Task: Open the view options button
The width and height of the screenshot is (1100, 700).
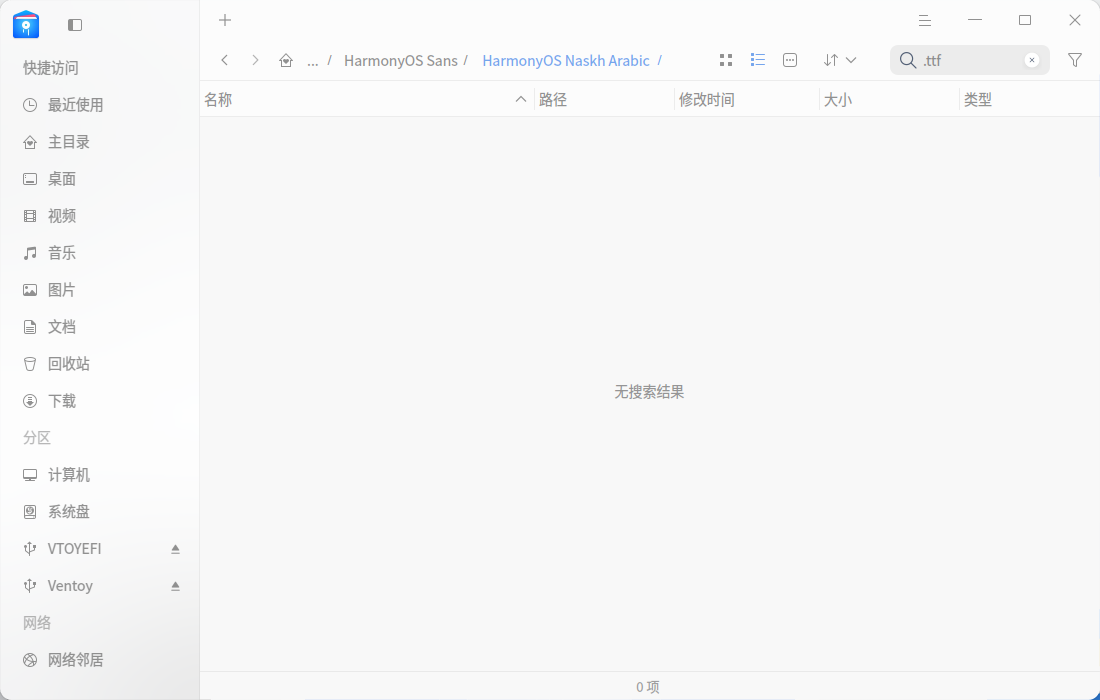Action: coord(790,60)
